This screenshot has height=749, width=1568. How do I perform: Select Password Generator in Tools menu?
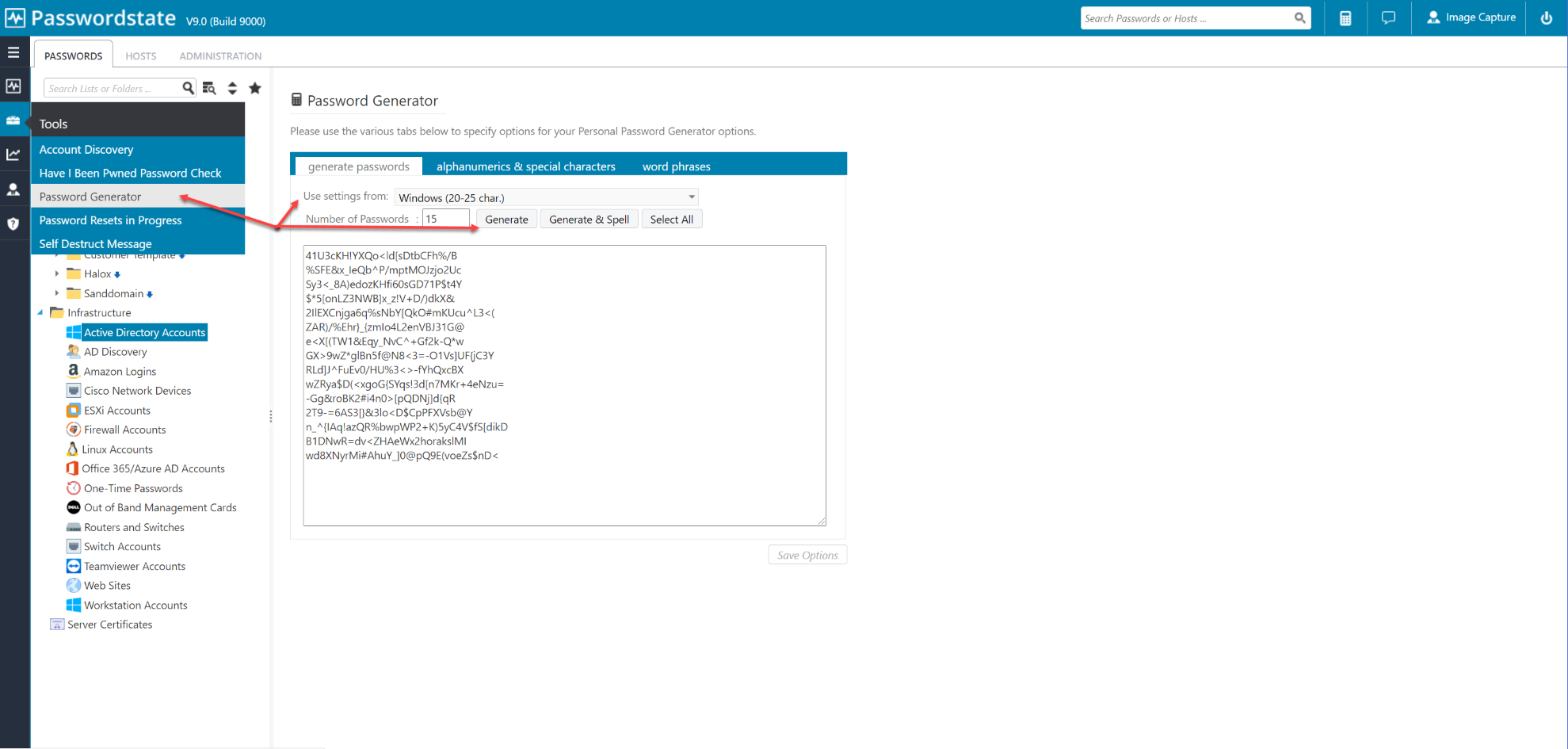point(138,197)
